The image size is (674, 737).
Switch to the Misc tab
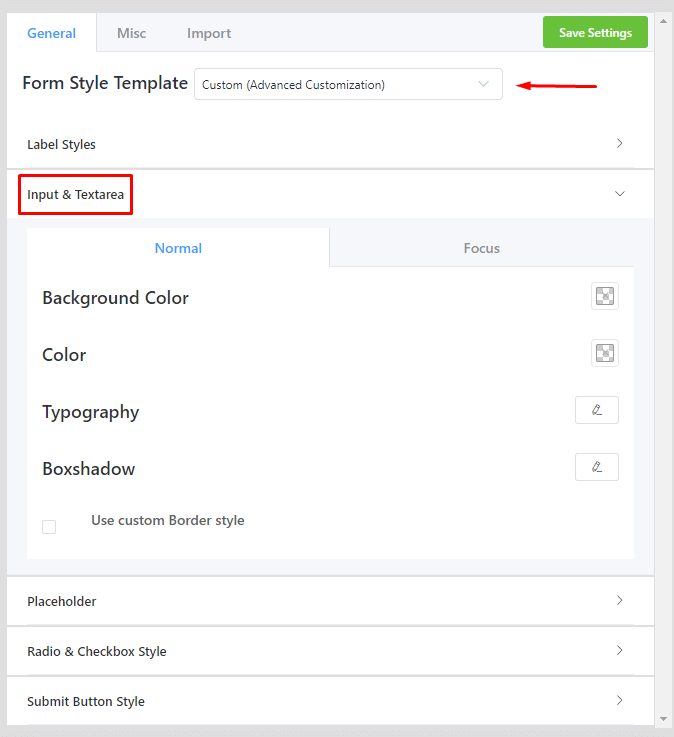point(131,33)
